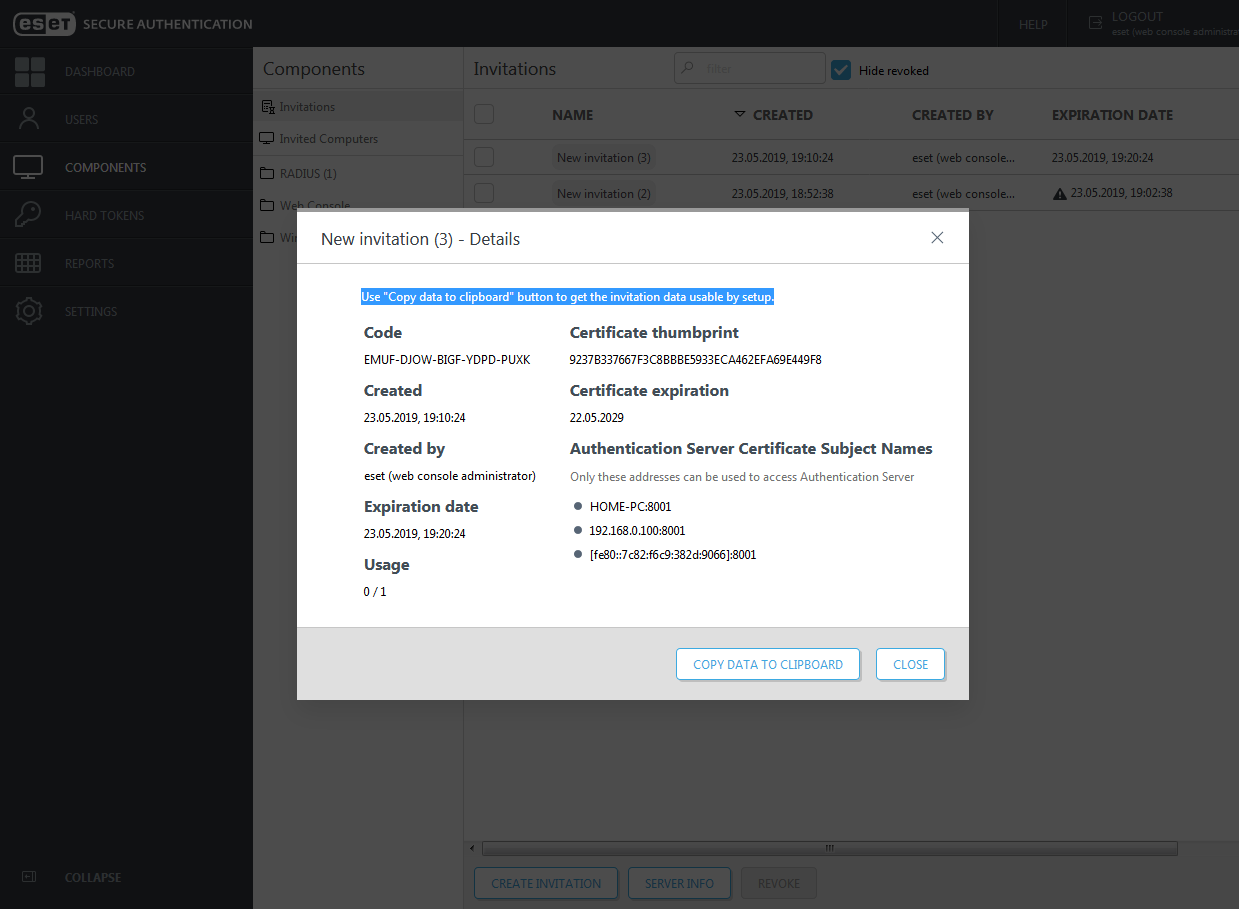Viewport: 1239px width, 909px height.
Task: Click the Create Invitation button
Action: (x=546, y=883)
